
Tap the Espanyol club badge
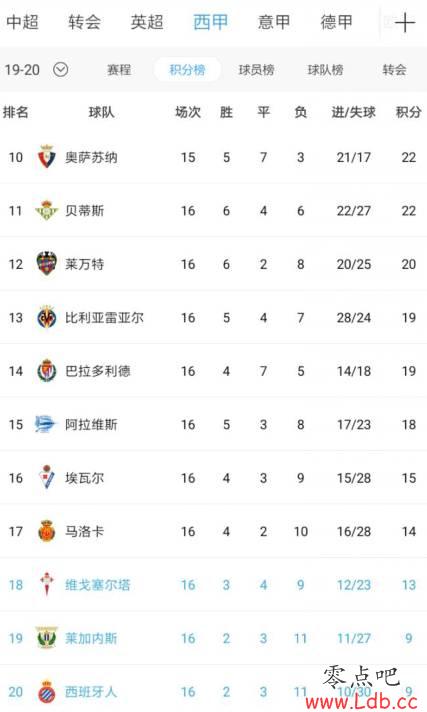[46, 691]
